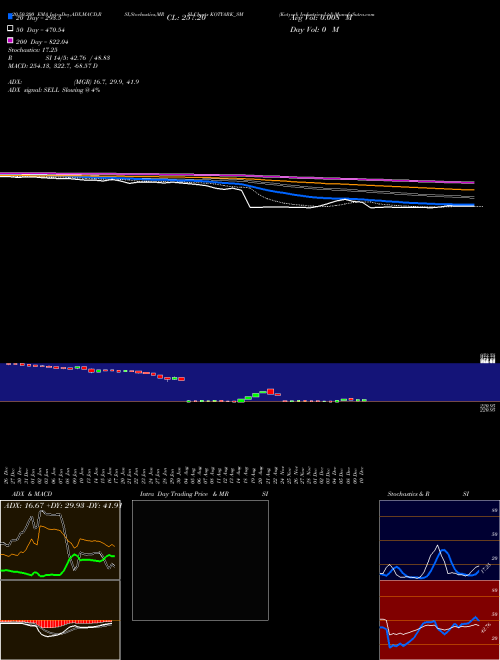This screenshot has width=500, height=660.
Task: Click the magenta 200 Day legend swatch
Action: [x=10, y=40]
